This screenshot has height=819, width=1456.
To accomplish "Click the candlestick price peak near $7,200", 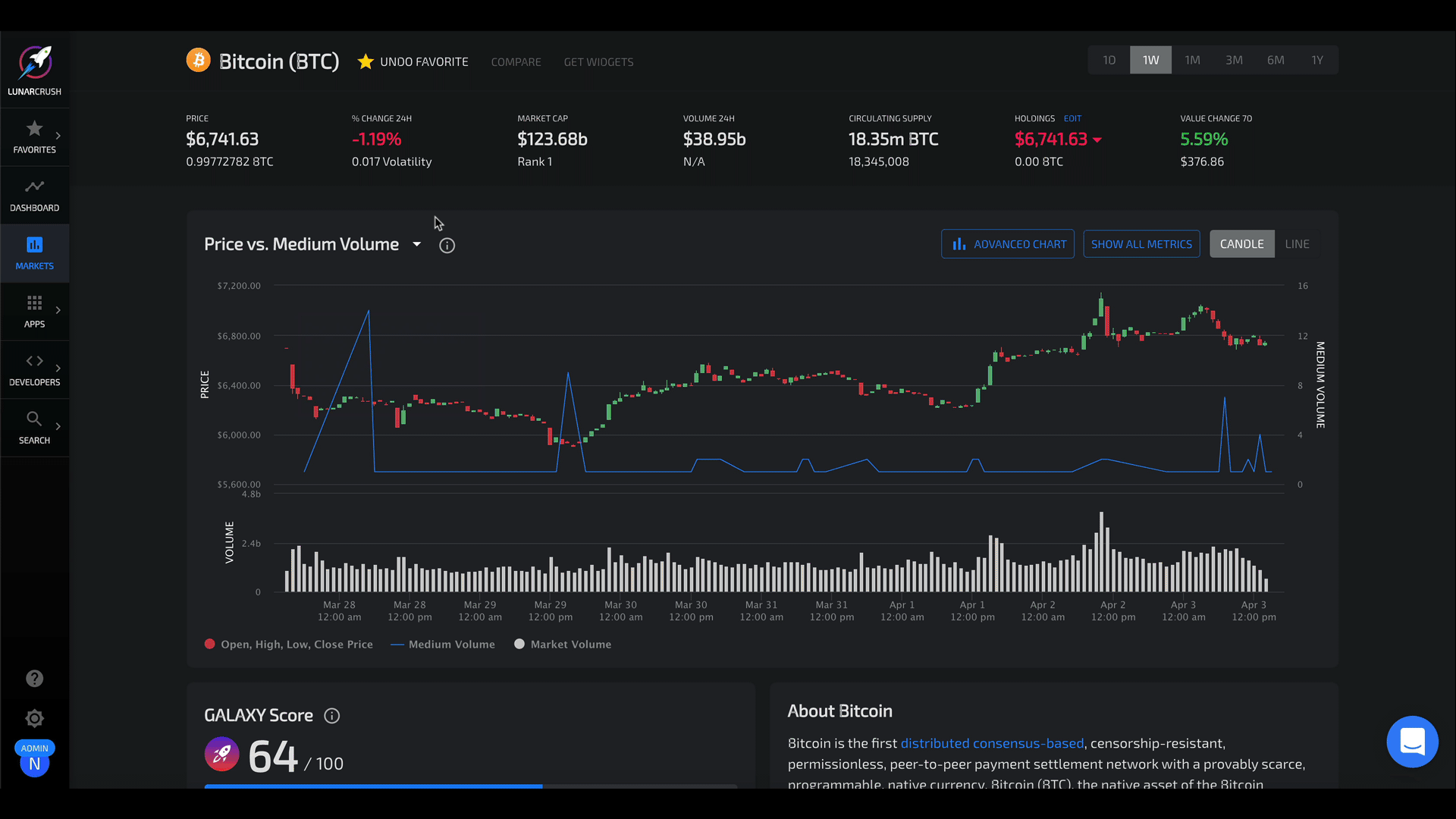I will pos(1101,305).
